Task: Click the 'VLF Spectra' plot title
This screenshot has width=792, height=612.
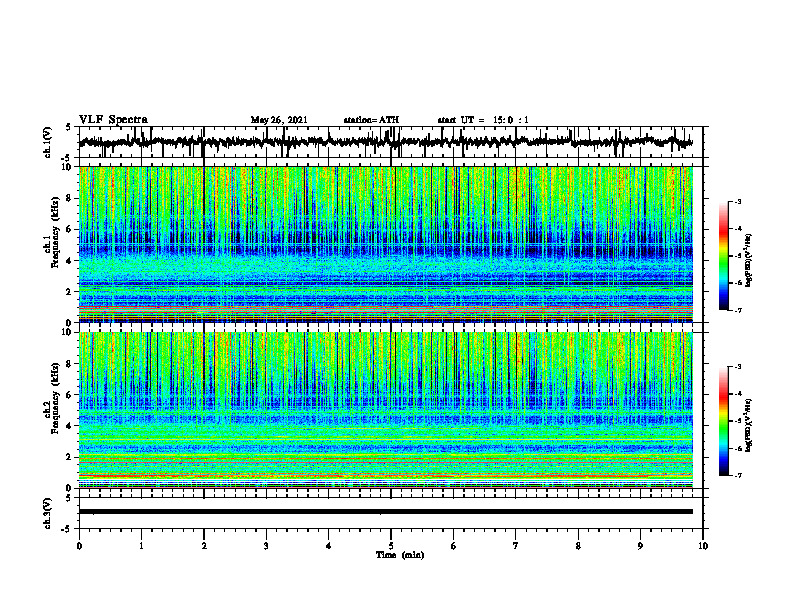Action: (113, 120)
